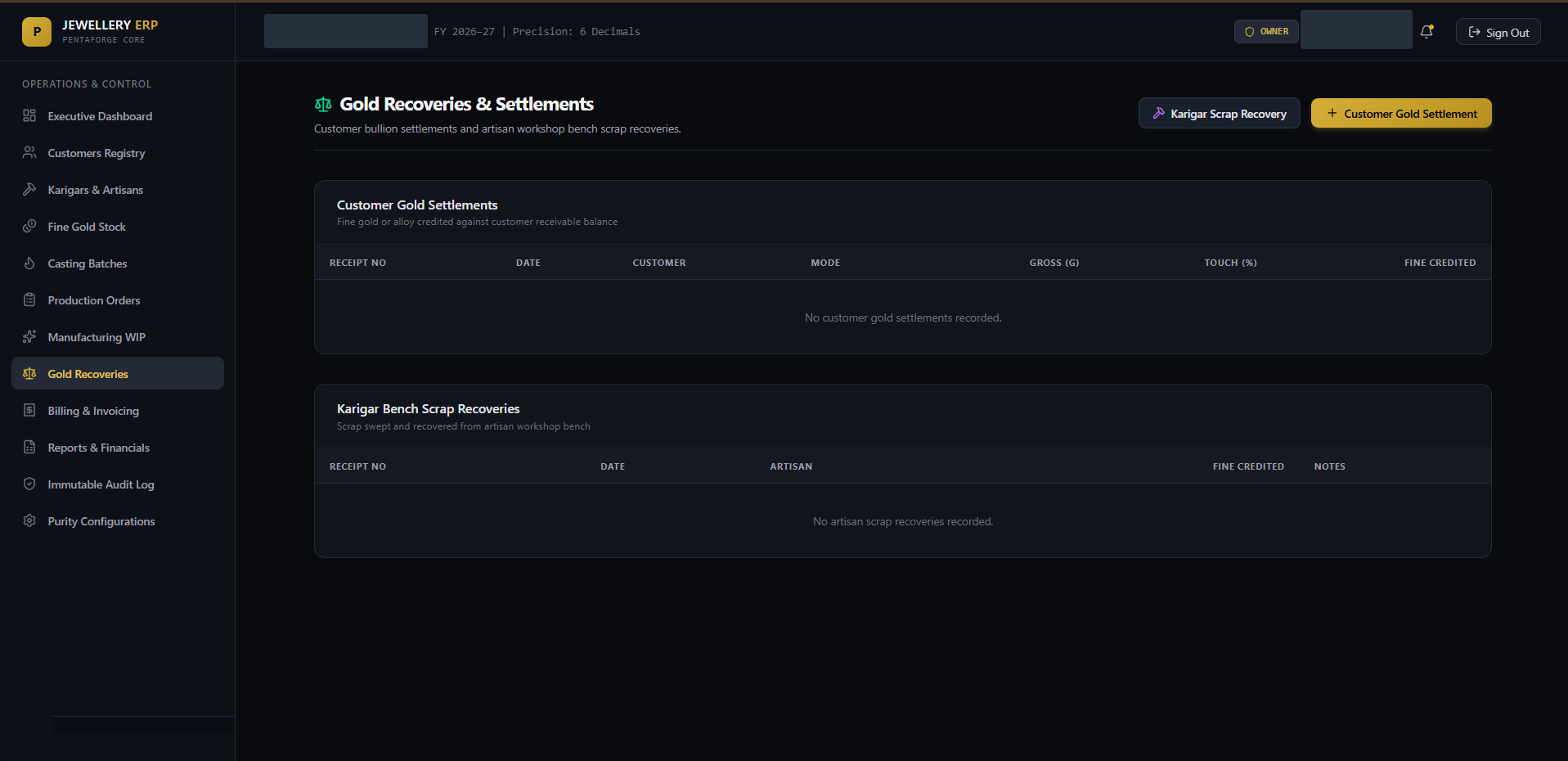The height and width of the screenshot is (761, 1568).
Task: Click the Purity Configurations gear icon
Action: point(29,521)
